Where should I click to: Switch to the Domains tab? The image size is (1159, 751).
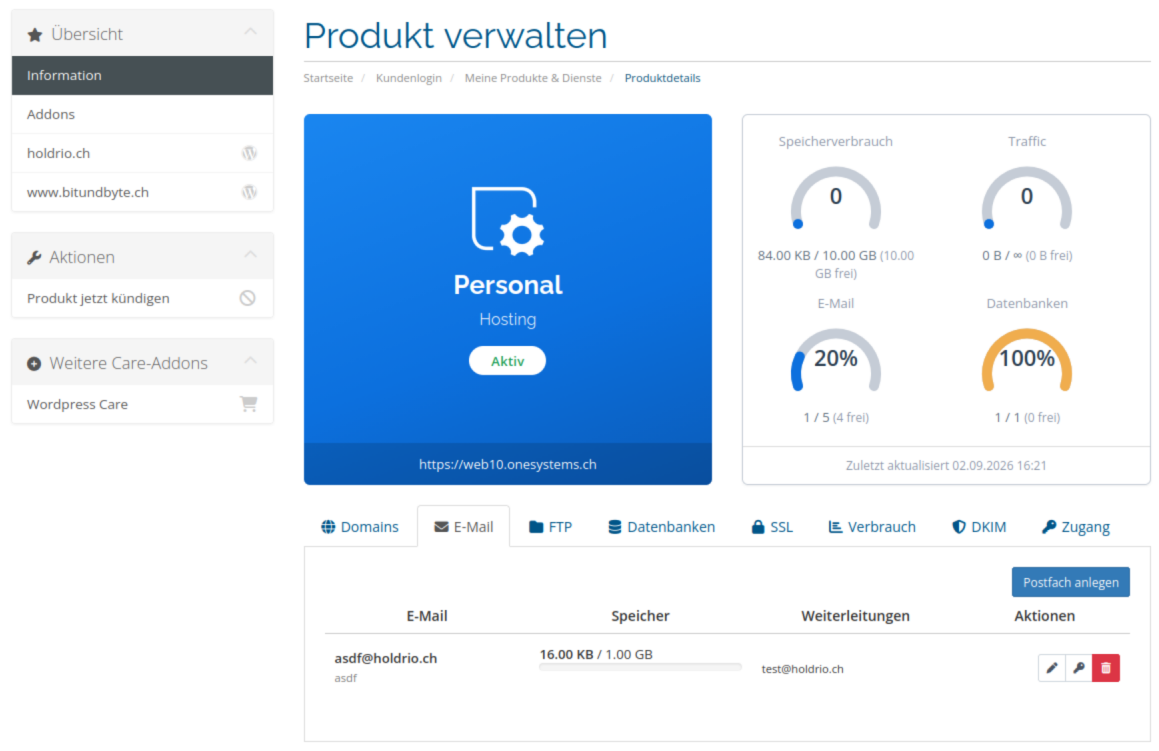(x=360, y=527)
